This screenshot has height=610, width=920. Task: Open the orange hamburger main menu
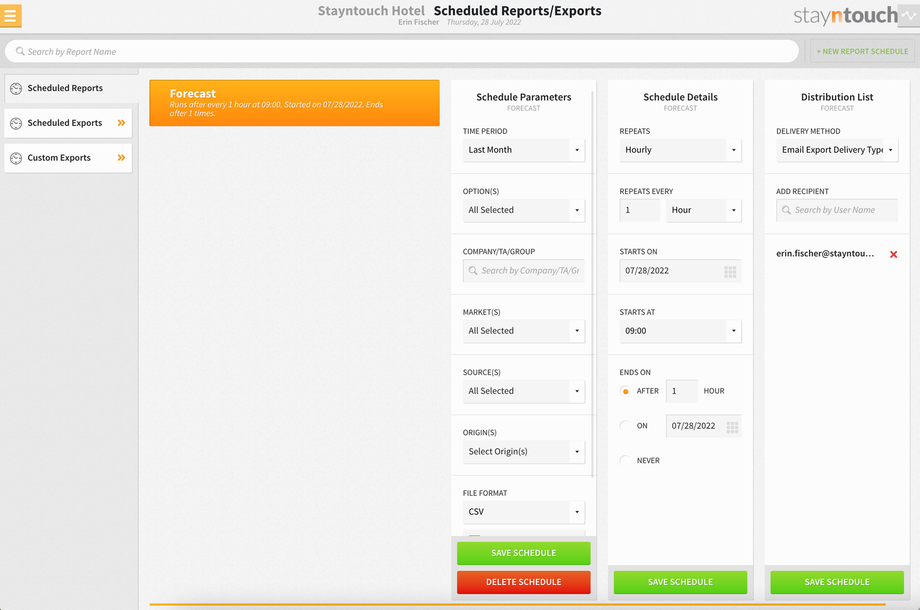pyautogui.click(x=10, y=16)
